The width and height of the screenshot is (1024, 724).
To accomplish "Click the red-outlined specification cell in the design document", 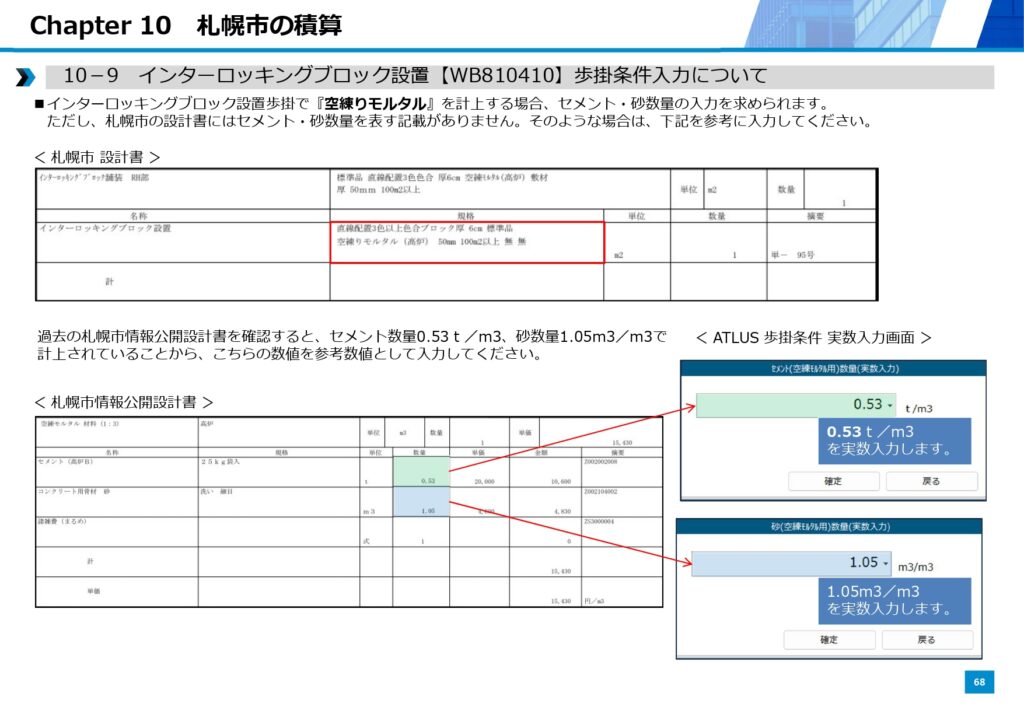I will click(x=467, y=242).
